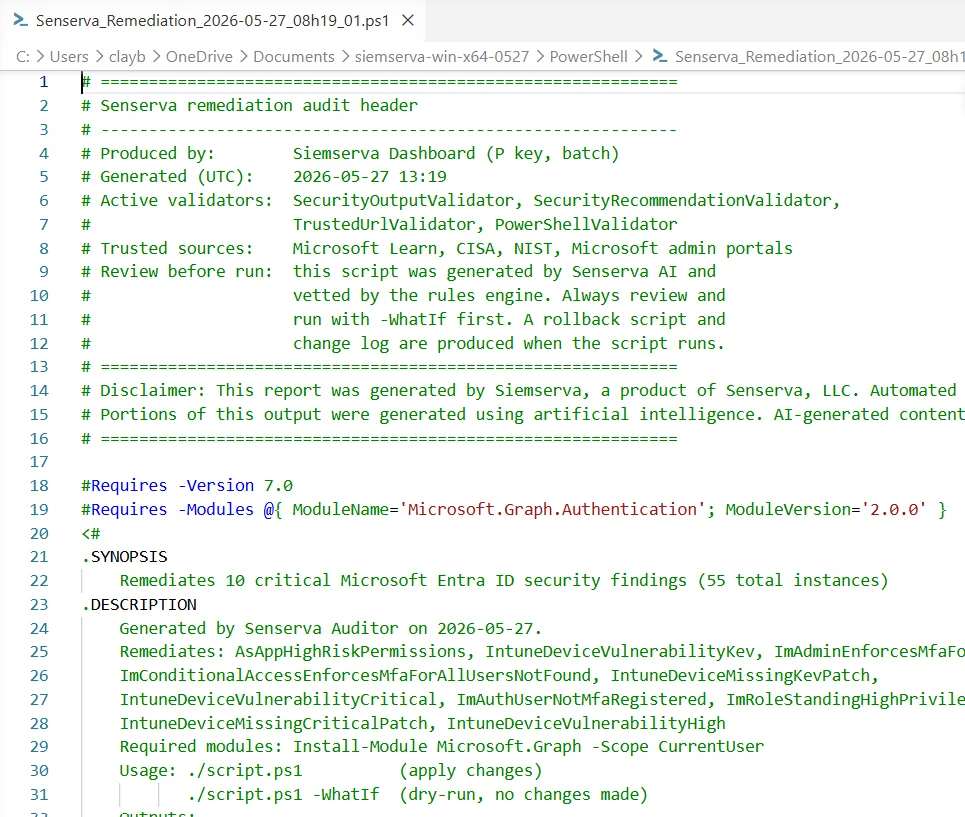
Task: Click the PowerShell icon in breadcrumb file name
Action: click(660, 57)
